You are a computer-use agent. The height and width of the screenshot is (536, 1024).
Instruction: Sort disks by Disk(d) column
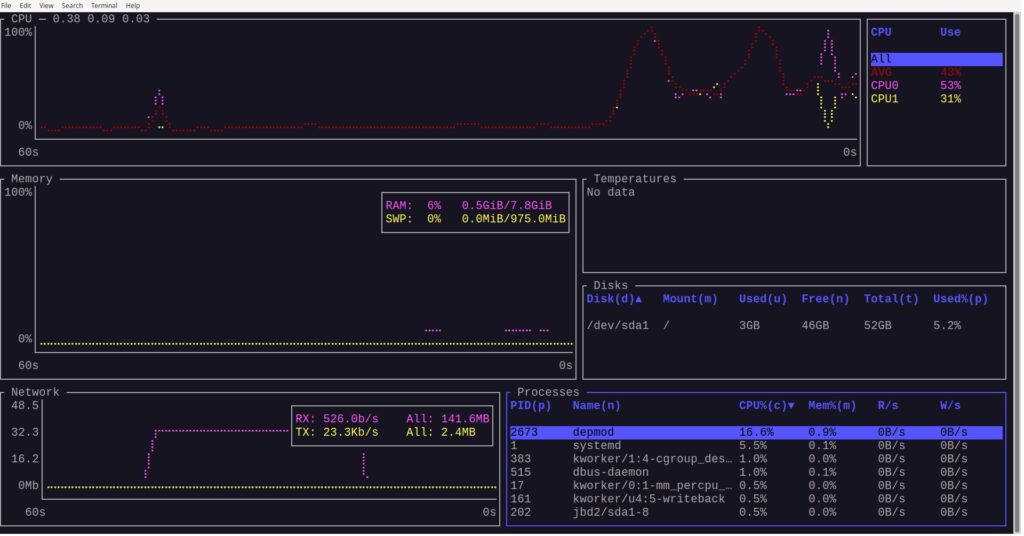point(614,299)
